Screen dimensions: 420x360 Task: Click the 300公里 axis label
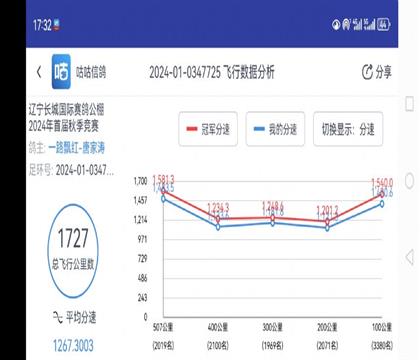click(x=272, y=327)
